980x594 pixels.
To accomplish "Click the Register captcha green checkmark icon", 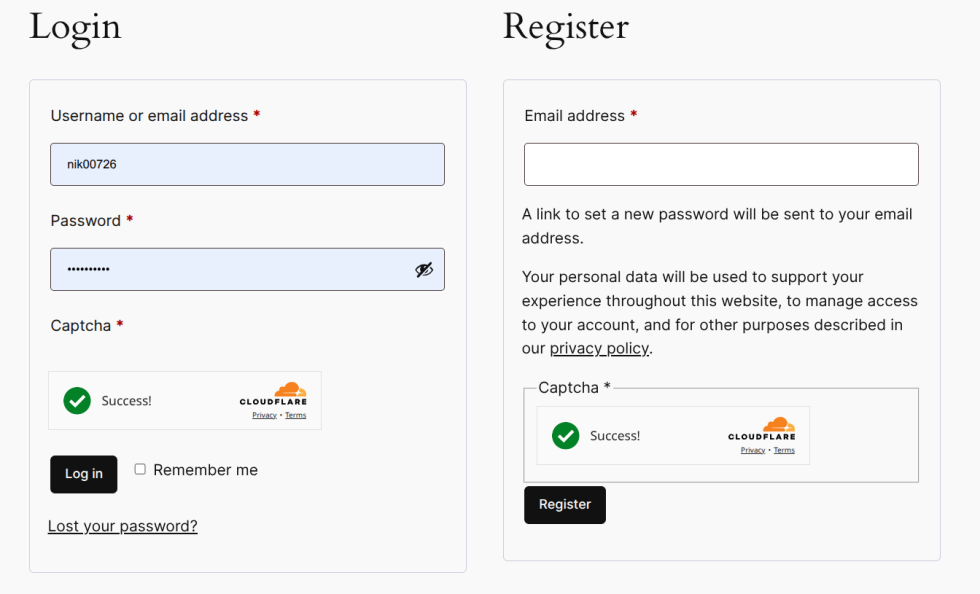I will (565, 436).
